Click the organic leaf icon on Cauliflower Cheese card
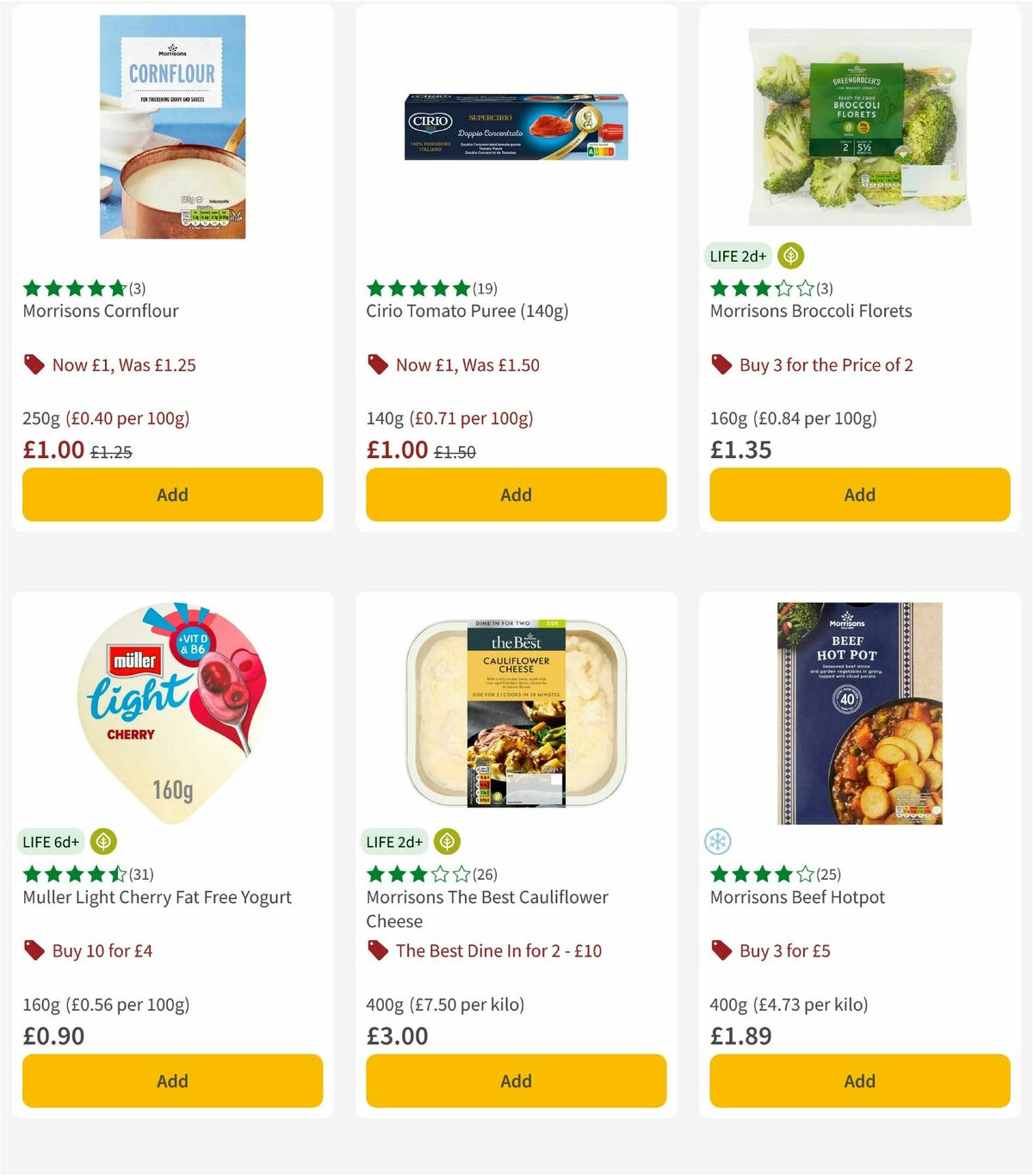 pos(445,841)
